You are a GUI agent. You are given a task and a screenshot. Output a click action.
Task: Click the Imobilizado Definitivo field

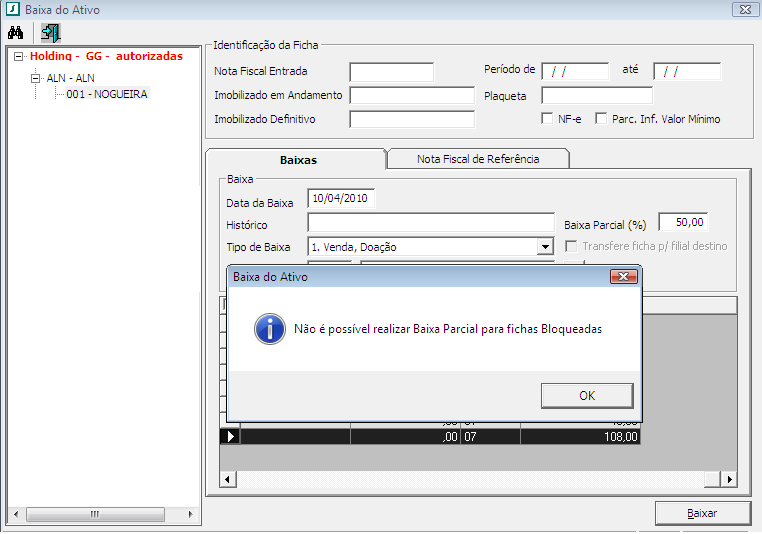pos(412,119)
